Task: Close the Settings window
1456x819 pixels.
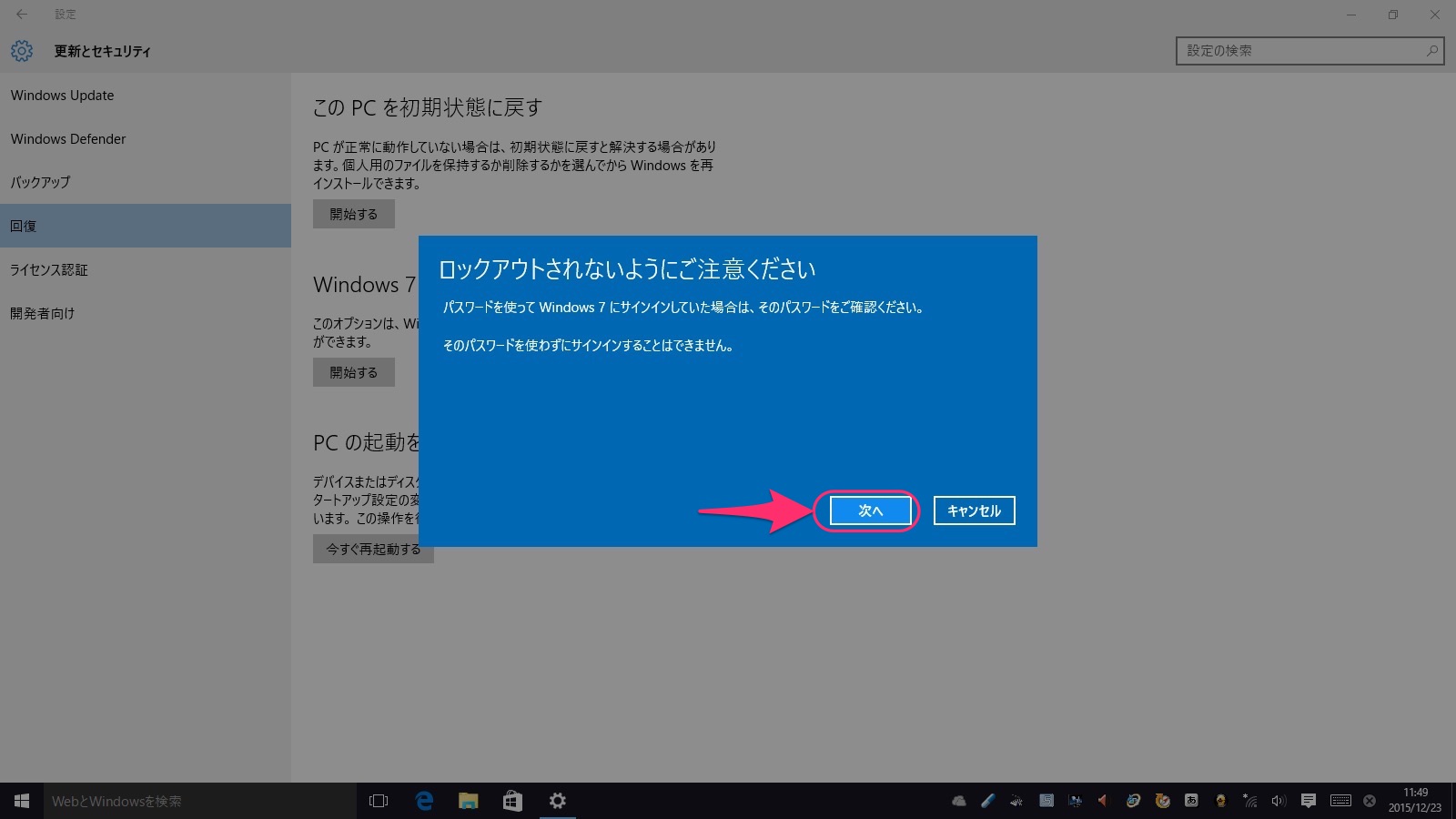Action: pyautogui.click(x=1435, y=15)
